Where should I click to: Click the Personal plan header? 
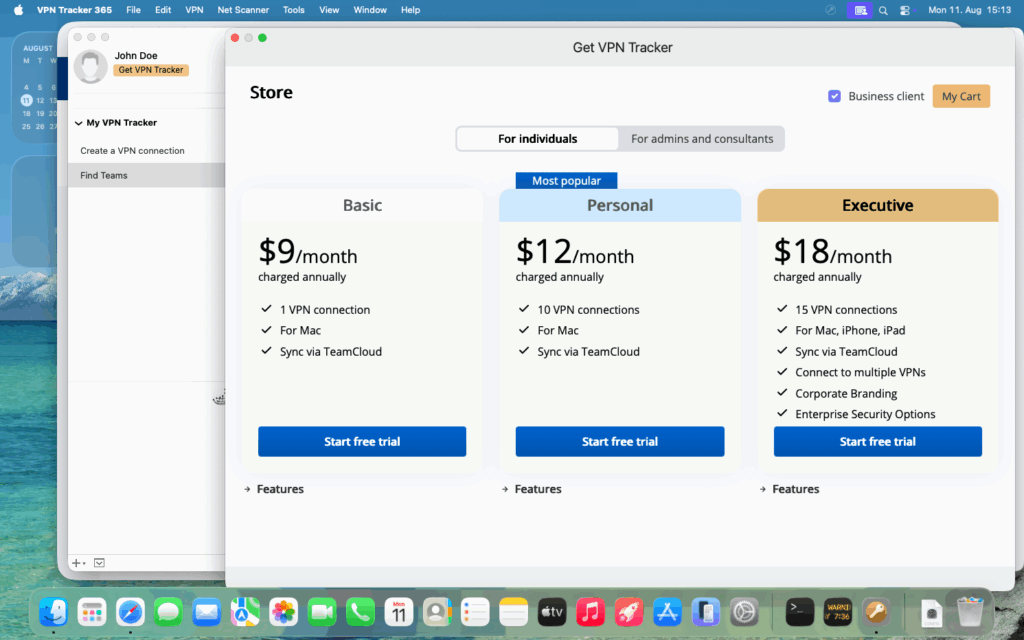[620, 205]
